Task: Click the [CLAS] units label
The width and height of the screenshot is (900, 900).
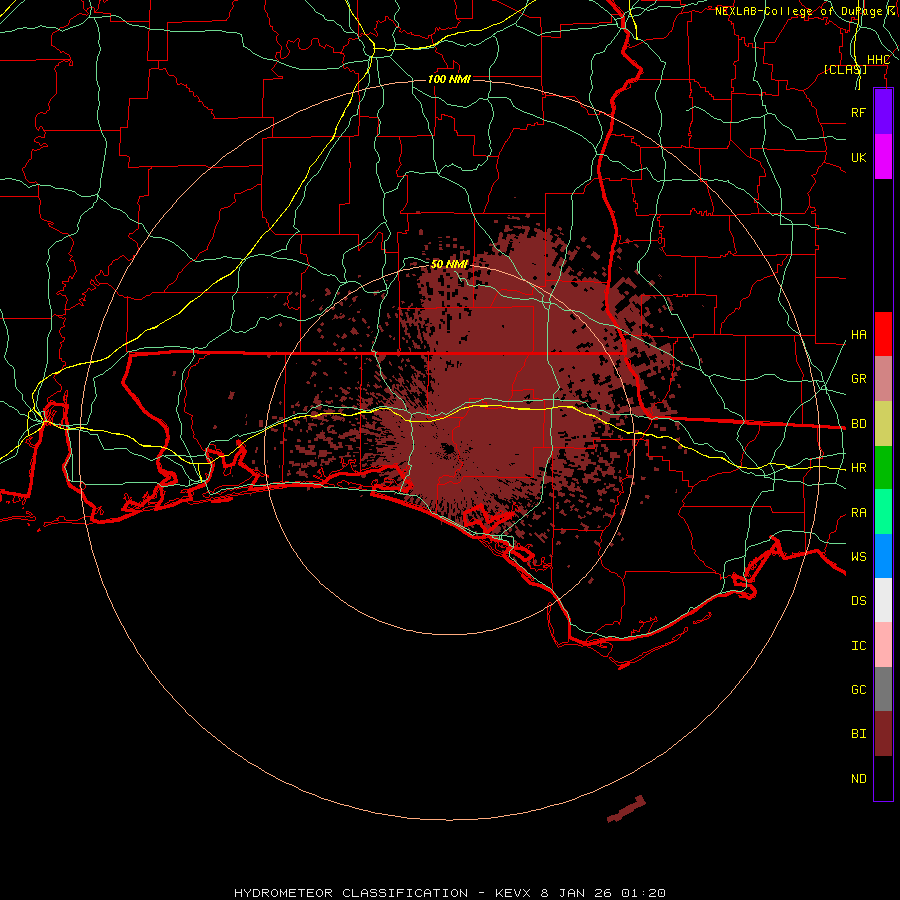Action: click(x=845, y=70)
